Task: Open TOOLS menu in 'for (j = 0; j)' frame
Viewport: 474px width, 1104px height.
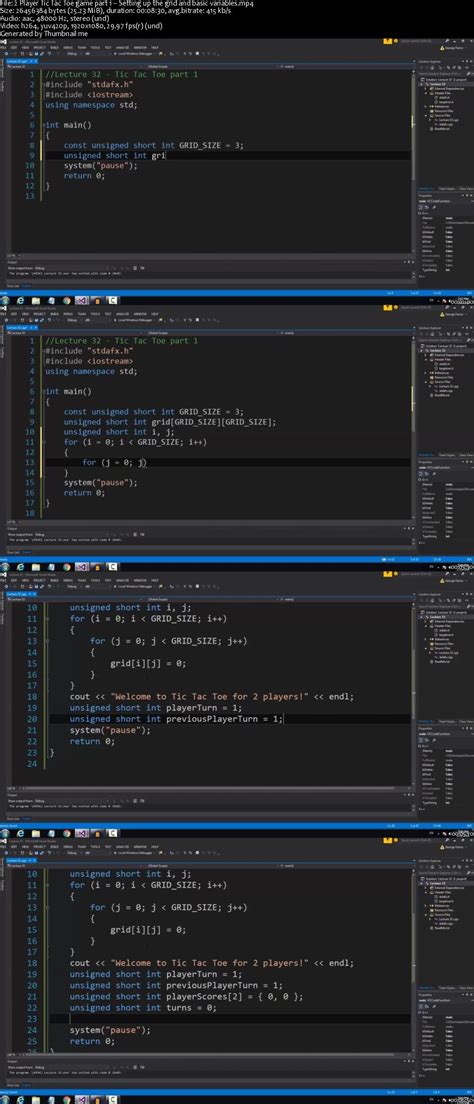Action: click(95, 313)
